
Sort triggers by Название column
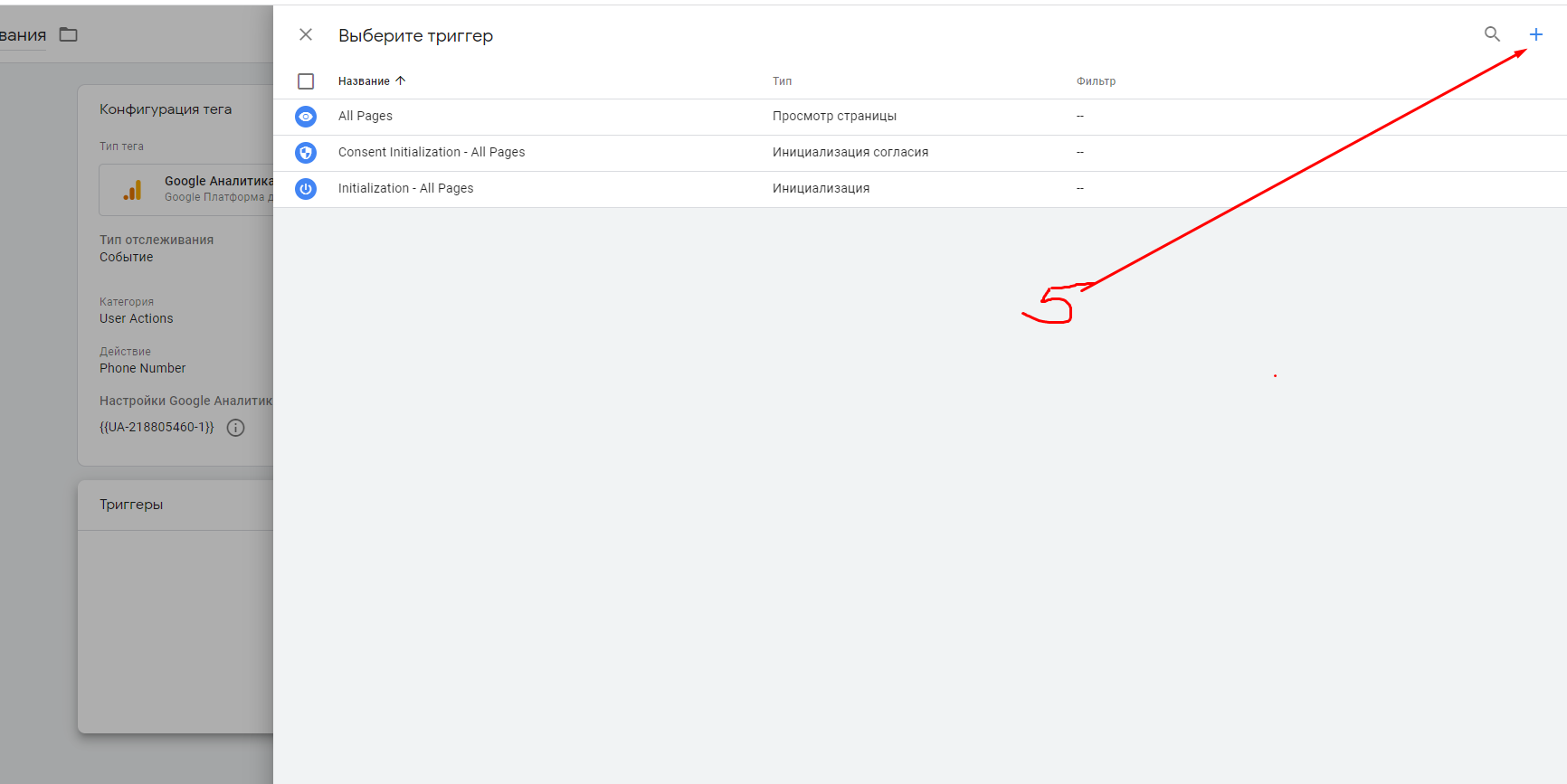(x=364, y=81)
